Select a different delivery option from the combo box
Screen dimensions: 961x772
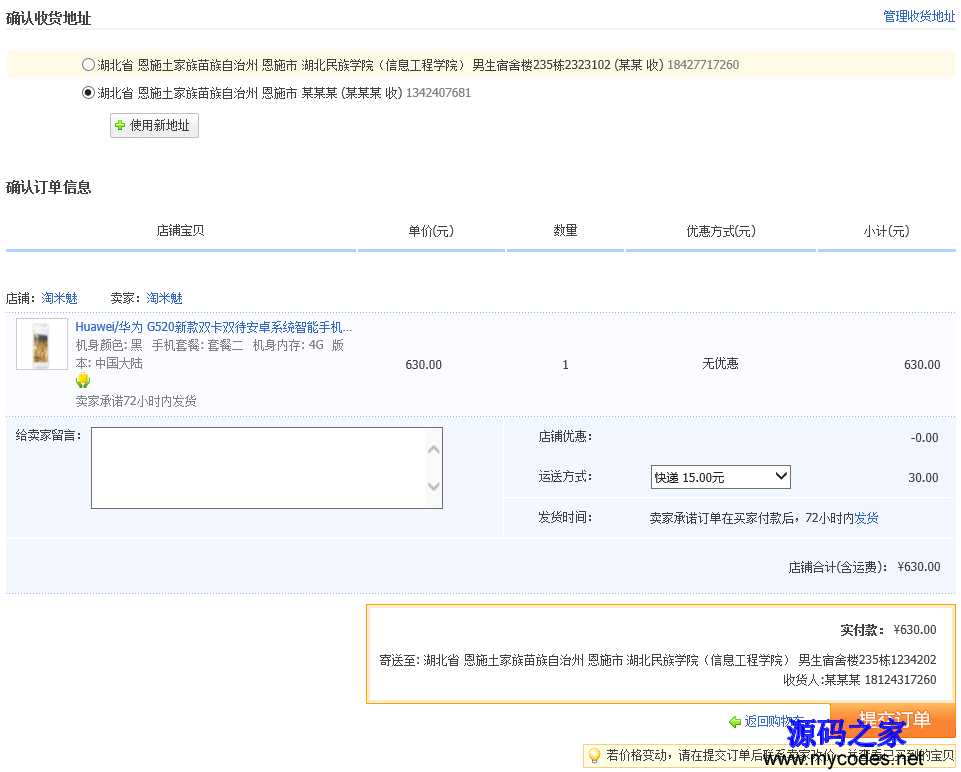point(720,477)
